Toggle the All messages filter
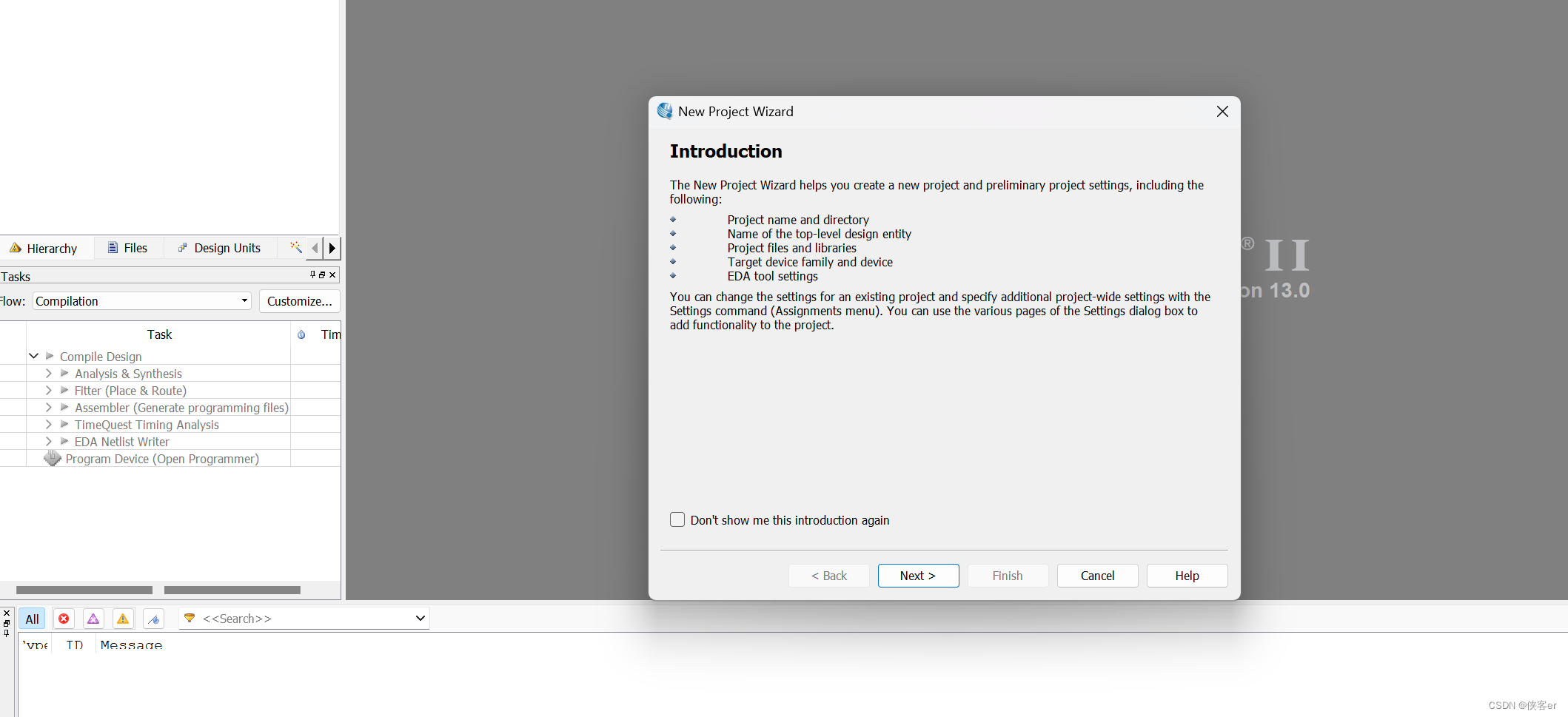1568x717 pixels. click(x=32, y=619)
